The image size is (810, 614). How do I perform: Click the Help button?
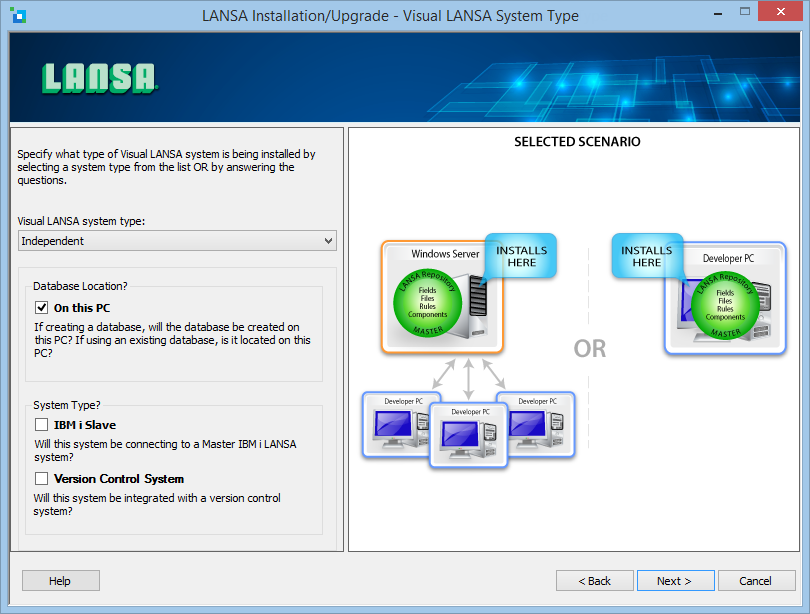(60, 581)
